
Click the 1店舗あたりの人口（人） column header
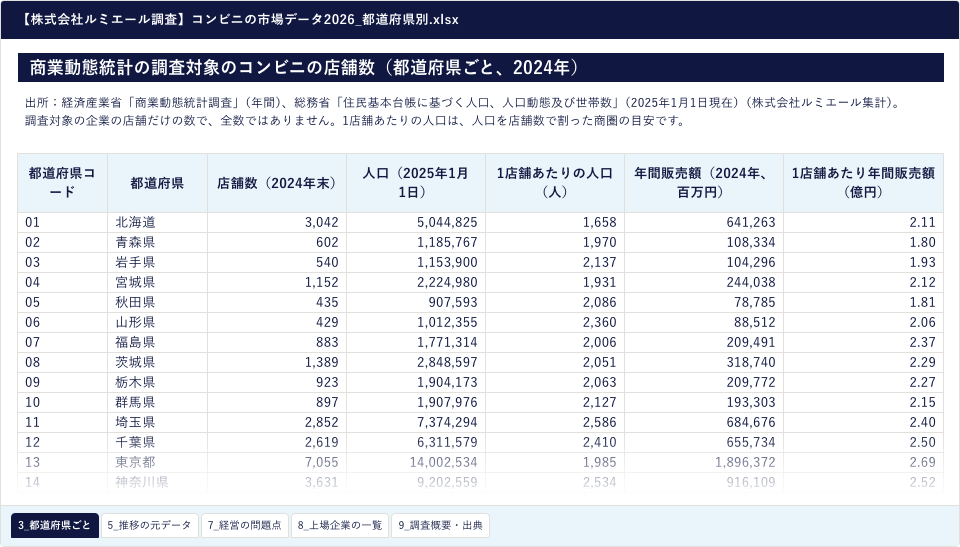(555, 183)
